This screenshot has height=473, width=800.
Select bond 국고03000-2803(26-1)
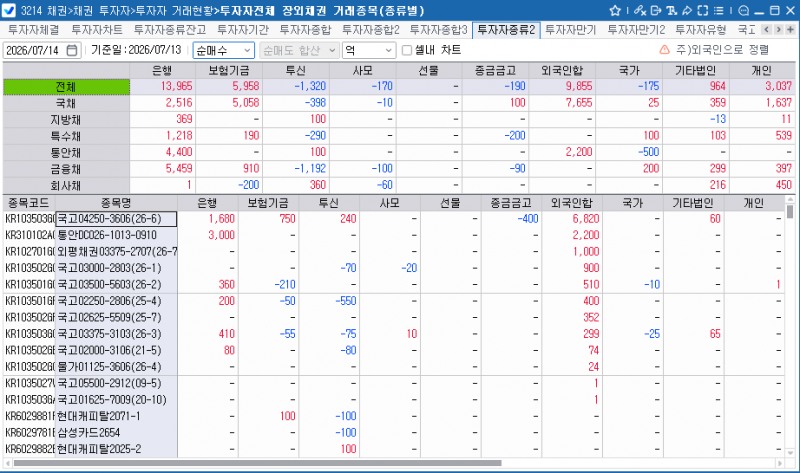(116, 268)
